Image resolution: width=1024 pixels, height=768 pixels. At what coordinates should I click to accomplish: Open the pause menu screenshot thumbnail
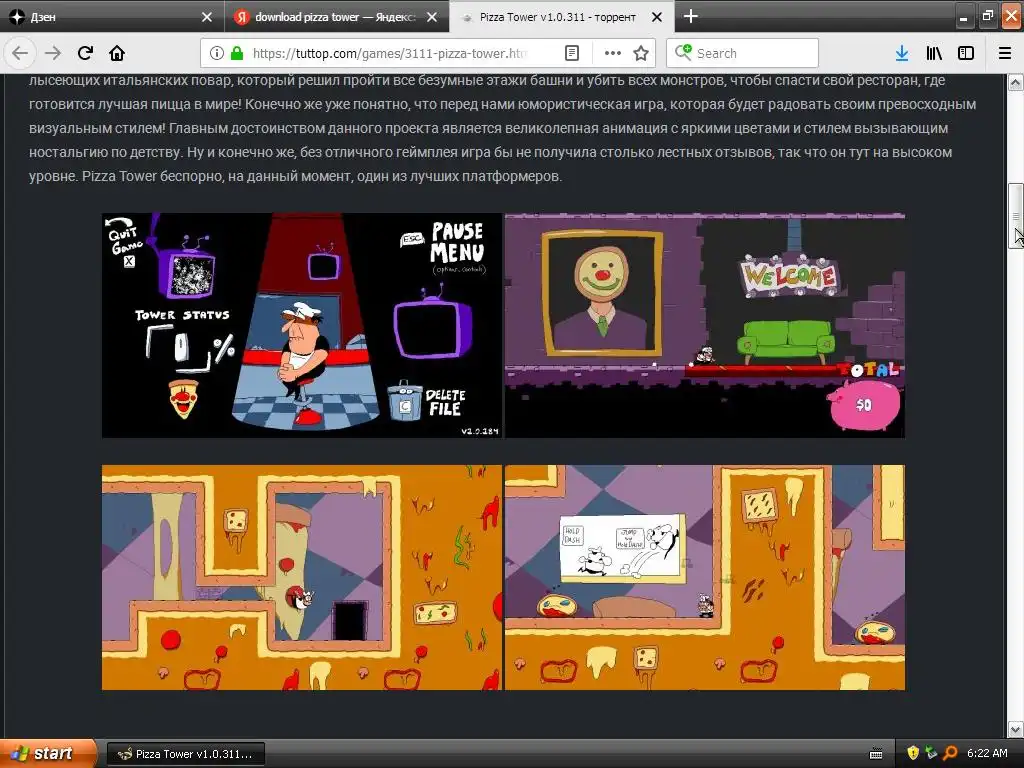click(302, 325)
